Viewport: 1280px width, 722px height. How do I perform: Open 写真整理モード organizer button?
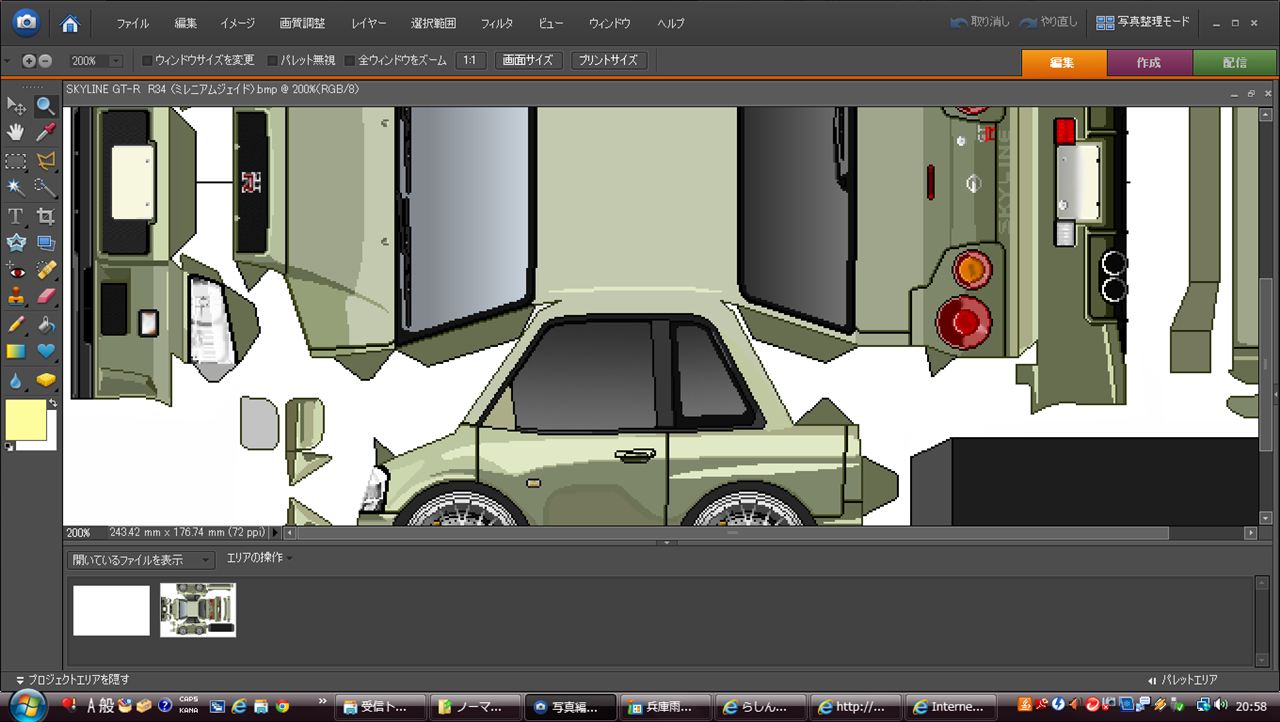click(1143, 22)
